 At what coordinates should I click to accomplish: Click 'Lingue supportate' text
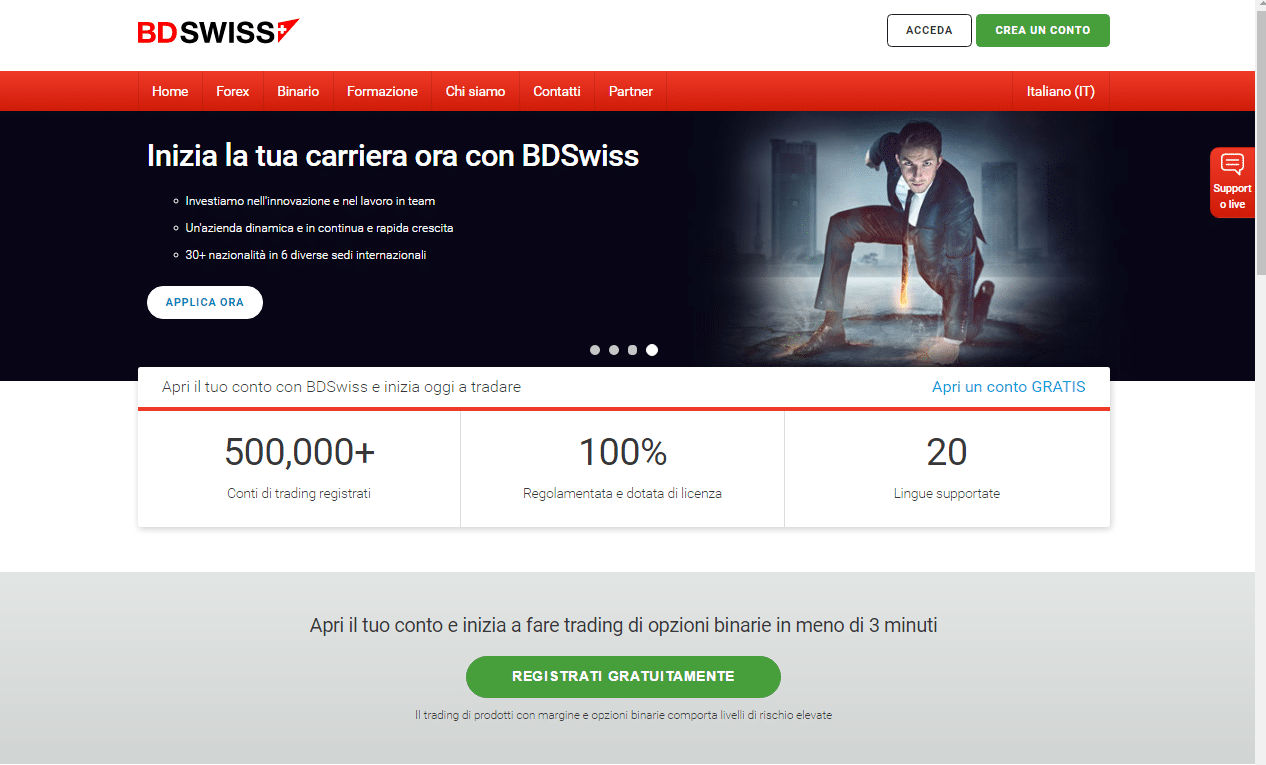947,493
